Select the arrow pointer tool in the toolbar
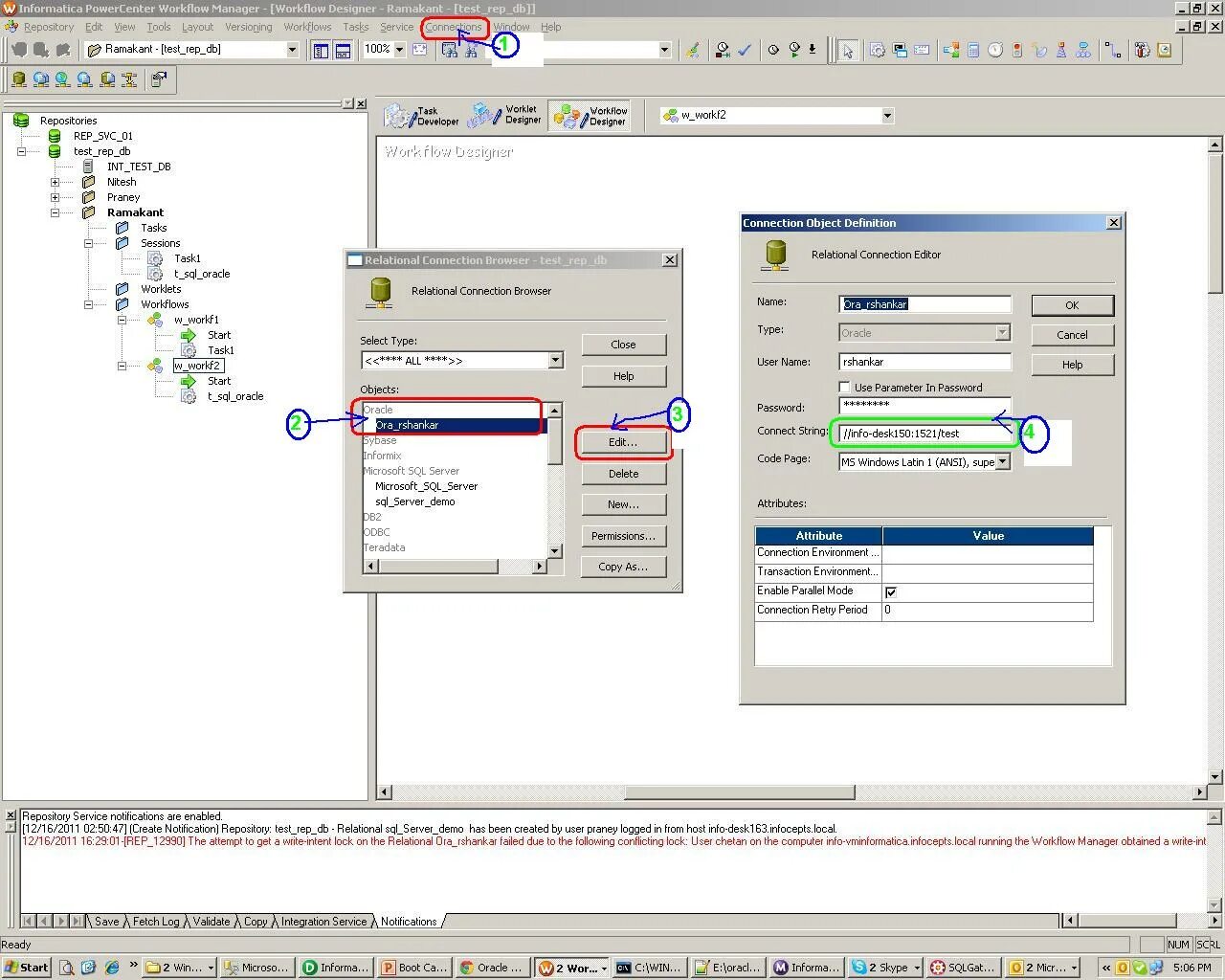1225x980 pixels. (847, 50)
